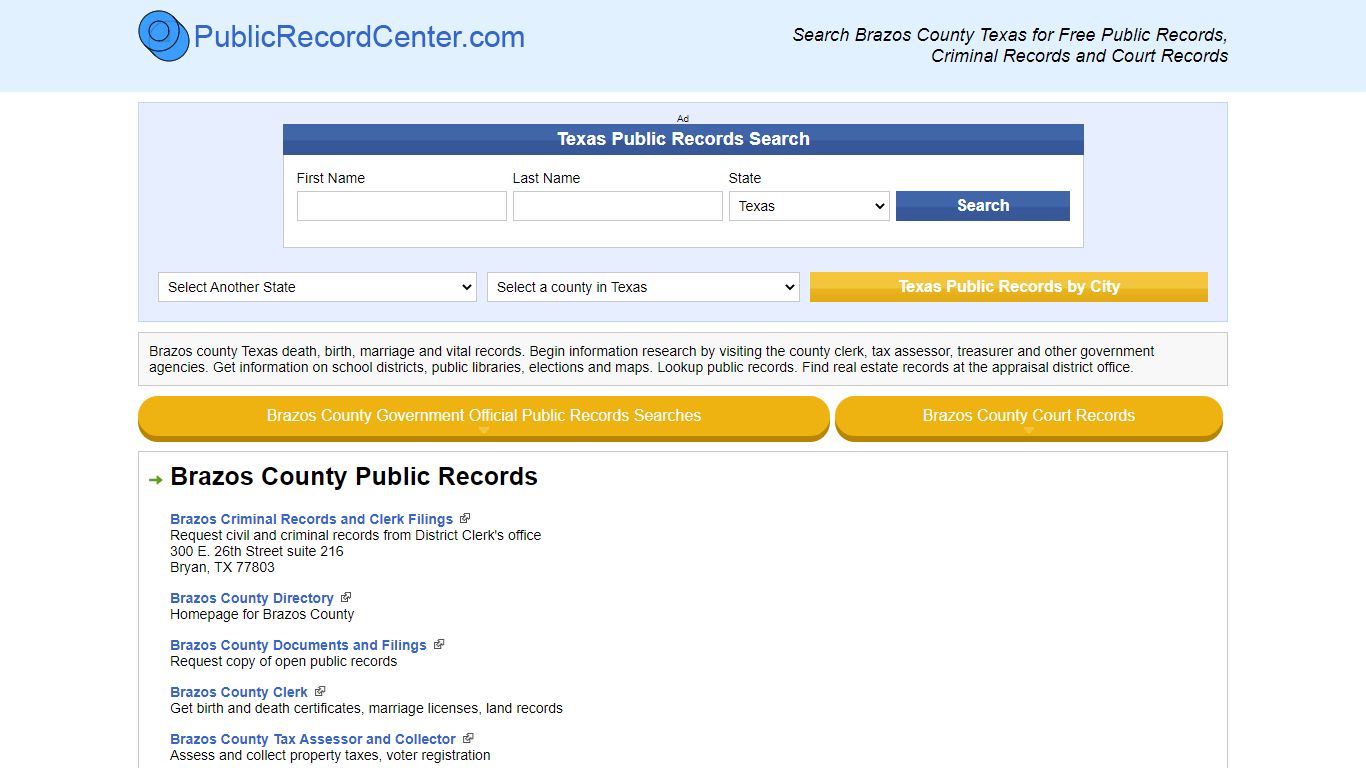Click the PublicRecordCenter.com logo icon

[x=164, y=36]
